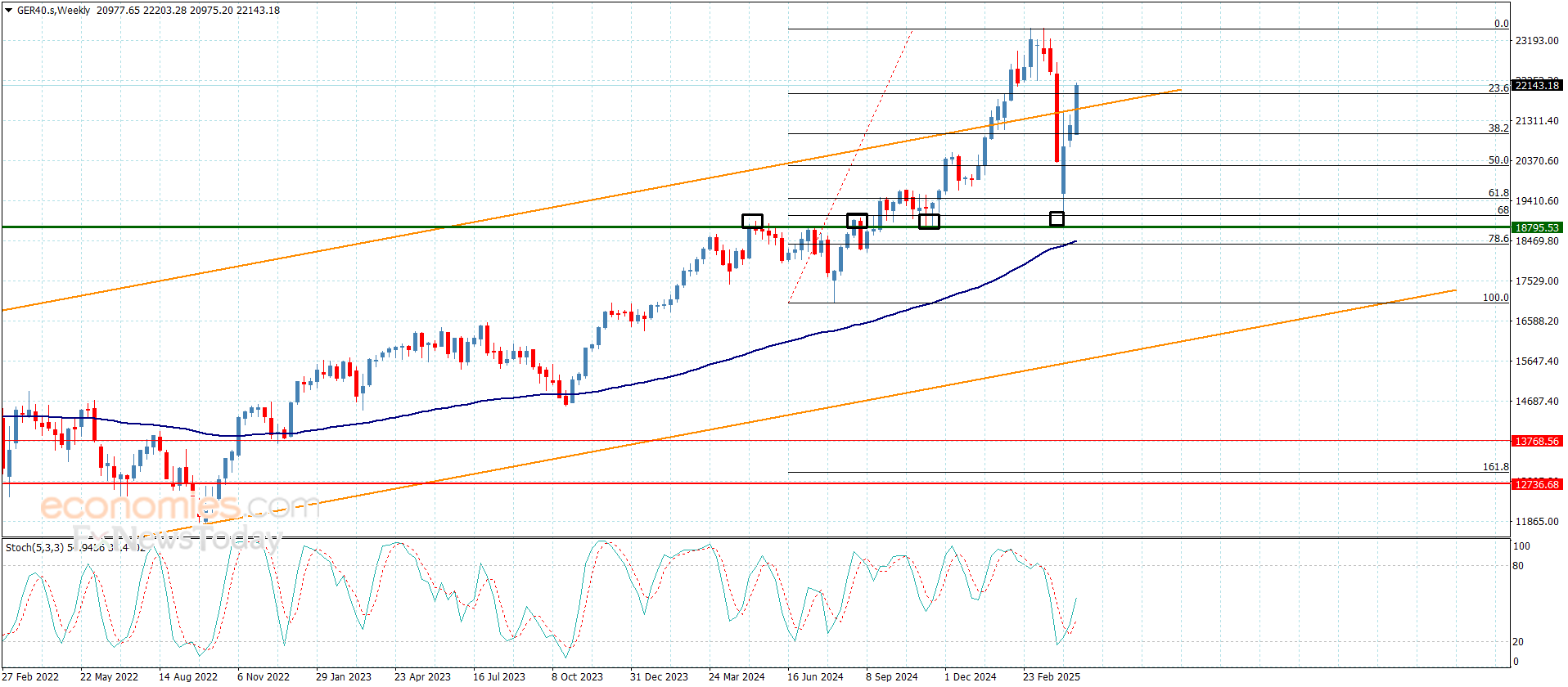Screen dimensions: 1568x687
Task: Click the red 12736.68 price label
Action: (x=1537, y=484)
